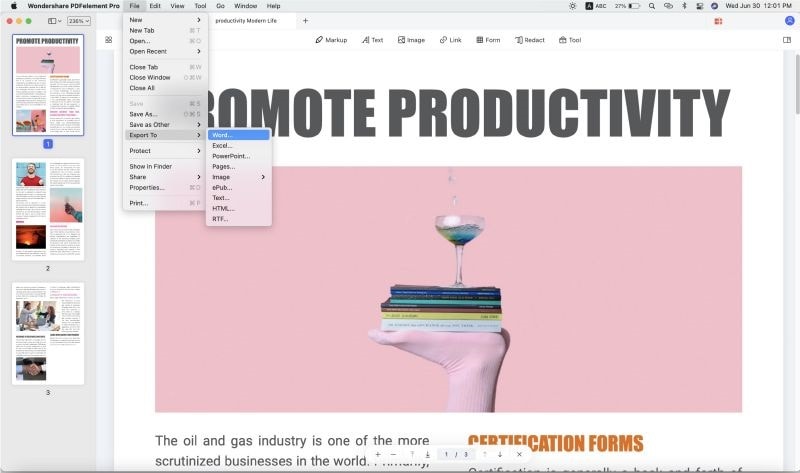
Task: Zoom in with the plus in floating bar
Action: click(x=378, y=454)
